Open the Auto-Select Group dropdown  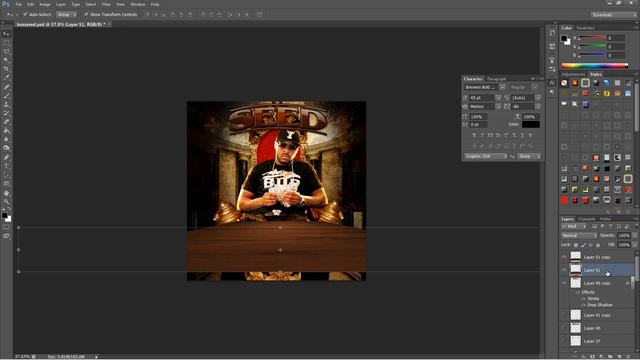(x=66, y=14)
